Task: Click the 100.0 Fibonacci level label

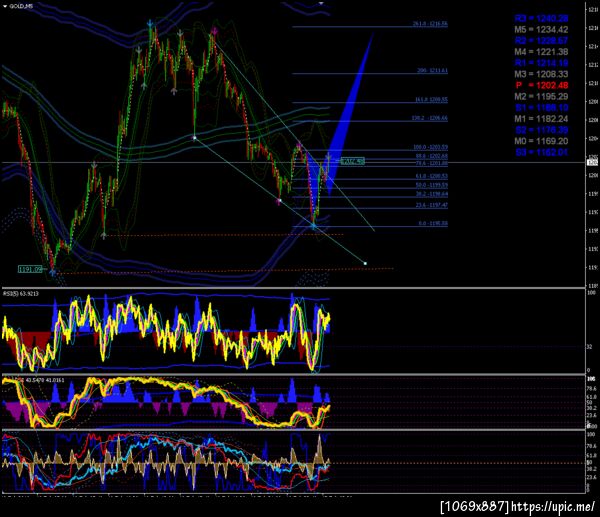Action: pos(430,147)
